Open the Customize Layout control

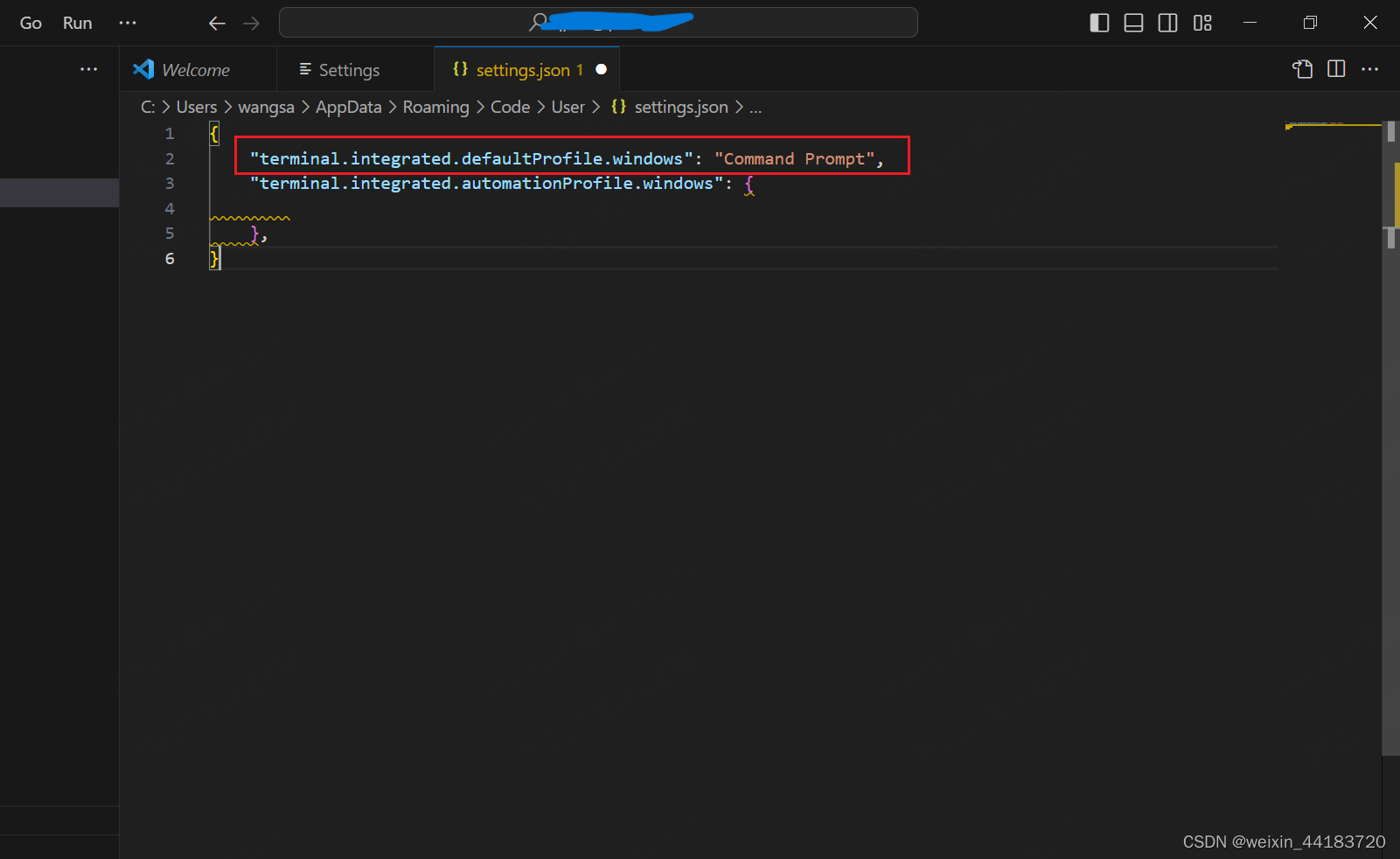click(x=1202, y=23)
